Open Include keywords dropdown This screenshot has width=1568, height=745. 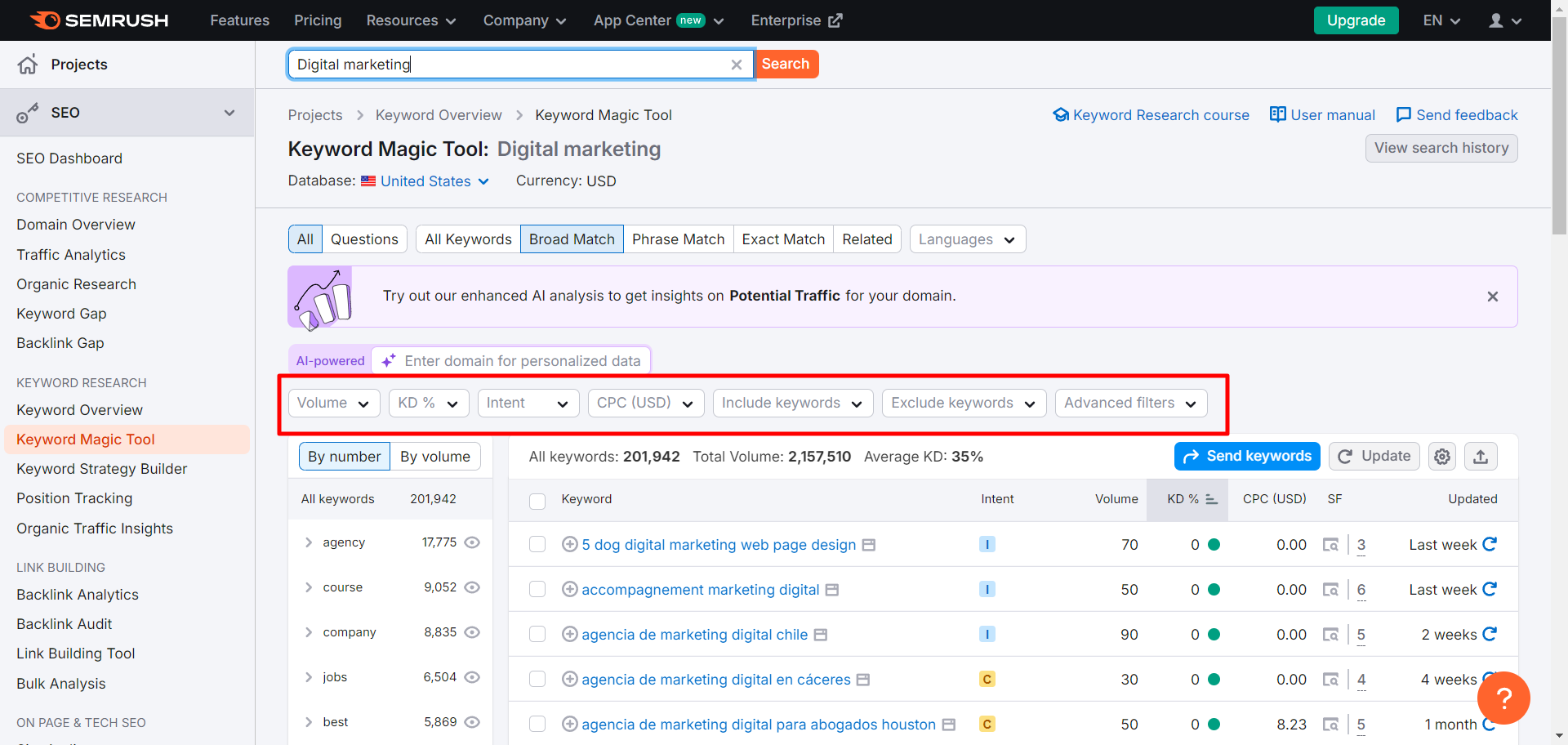(x=793, y=403)
